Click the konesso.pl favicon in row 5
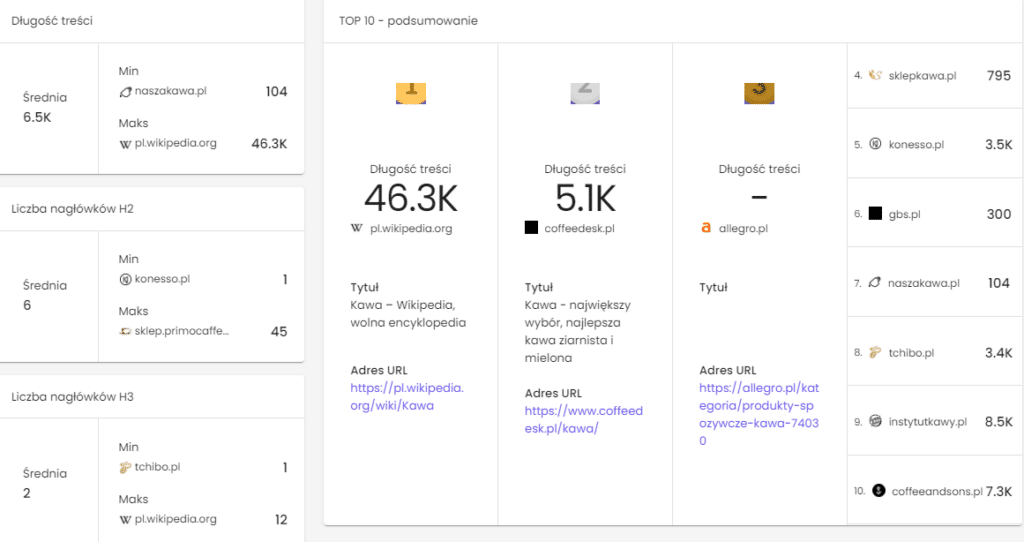 pos(875,144)
